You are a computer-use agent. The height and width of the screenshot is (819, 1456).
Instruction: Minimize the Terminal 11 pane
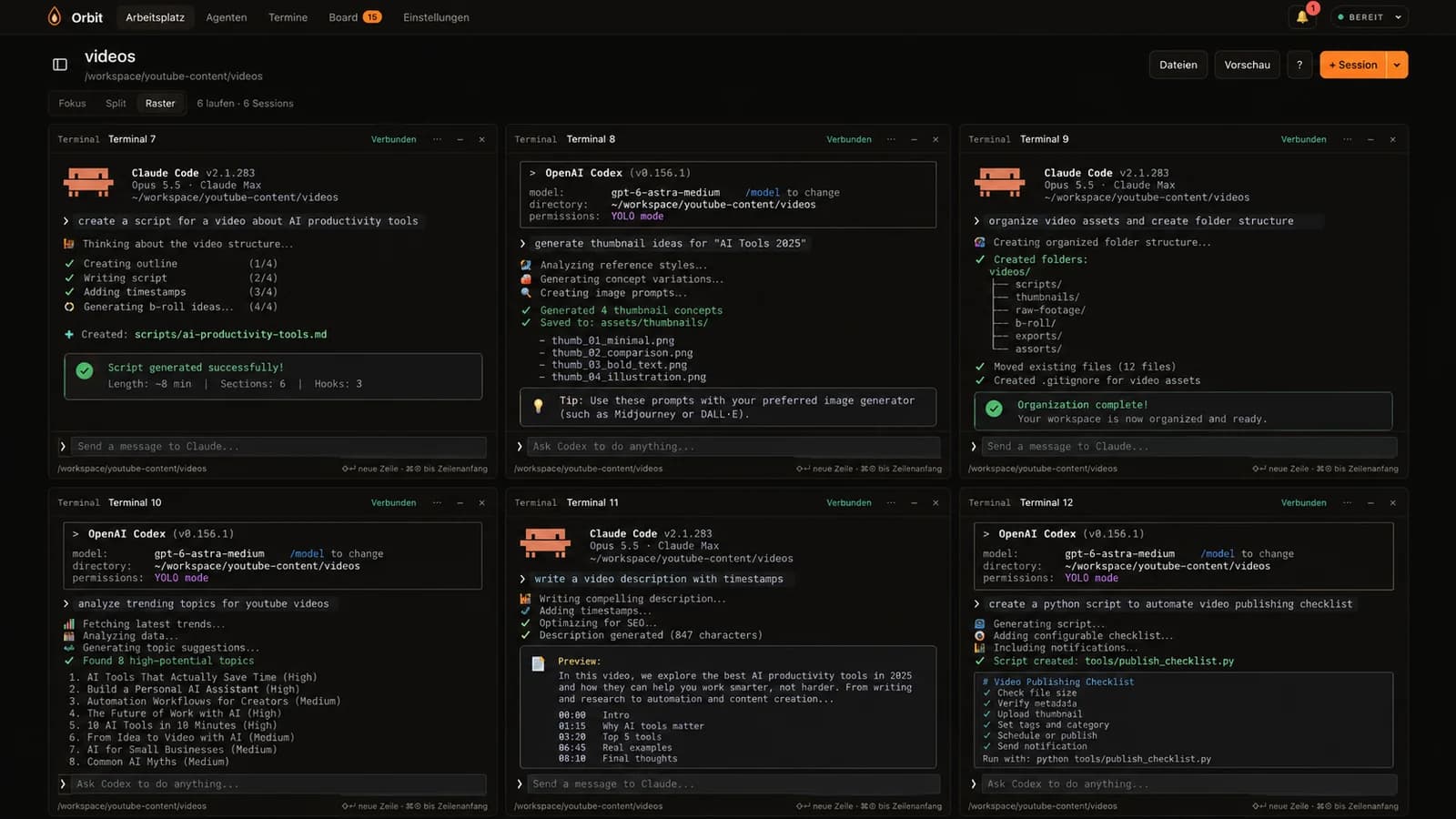click(x=914, y=502)
